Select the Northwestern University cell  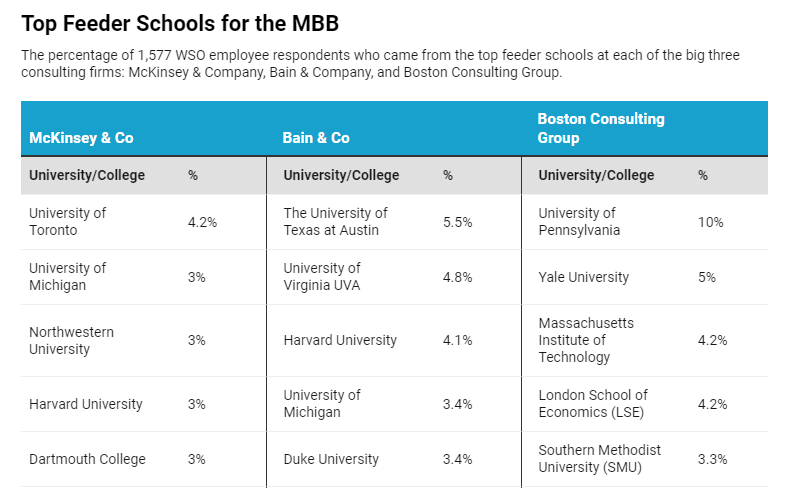pyautogui.click(x=71, y=341)
